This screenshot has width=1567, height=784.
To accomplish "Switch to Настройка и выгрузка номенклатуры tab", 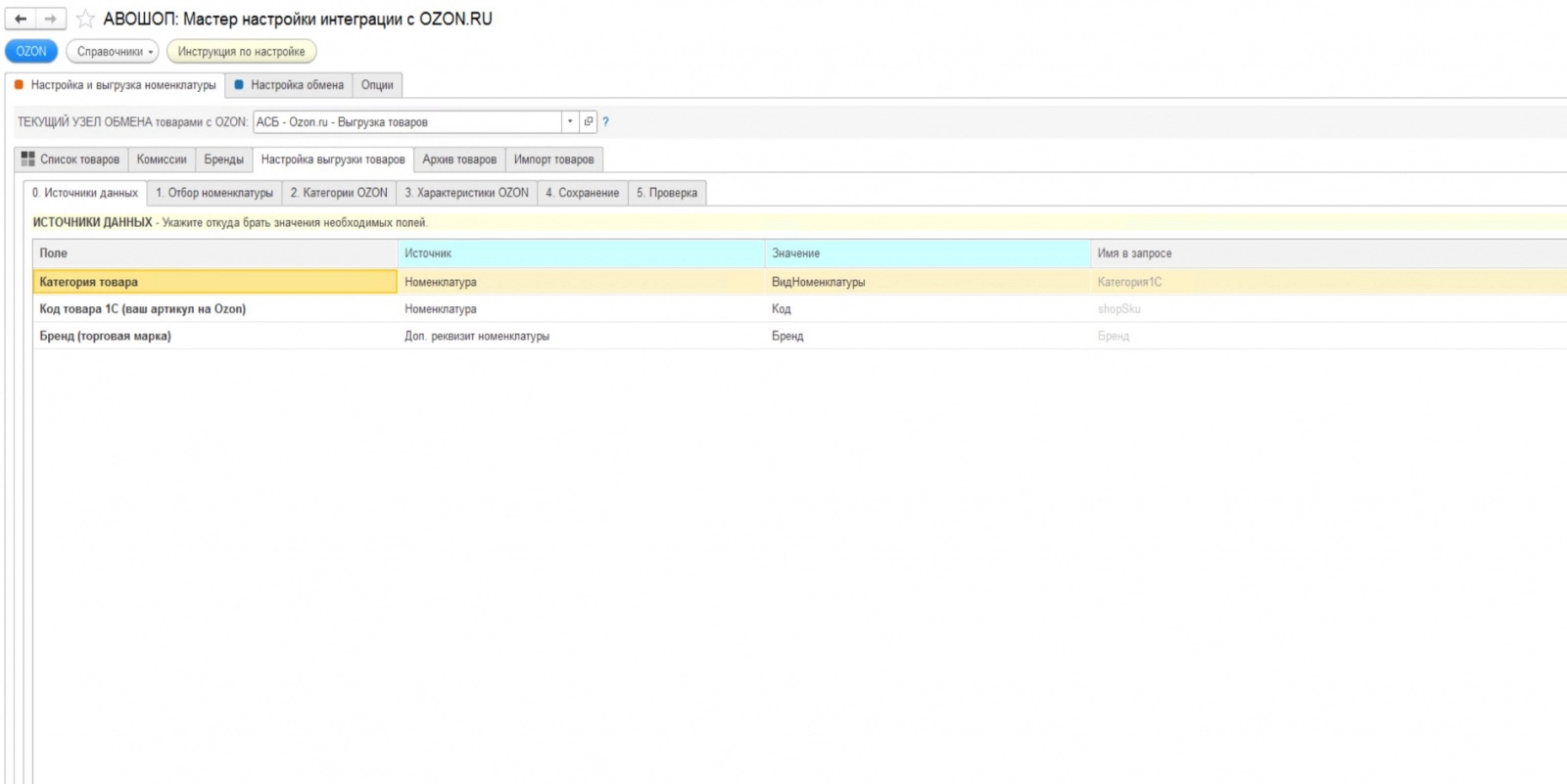I will [x=116, y=85].
